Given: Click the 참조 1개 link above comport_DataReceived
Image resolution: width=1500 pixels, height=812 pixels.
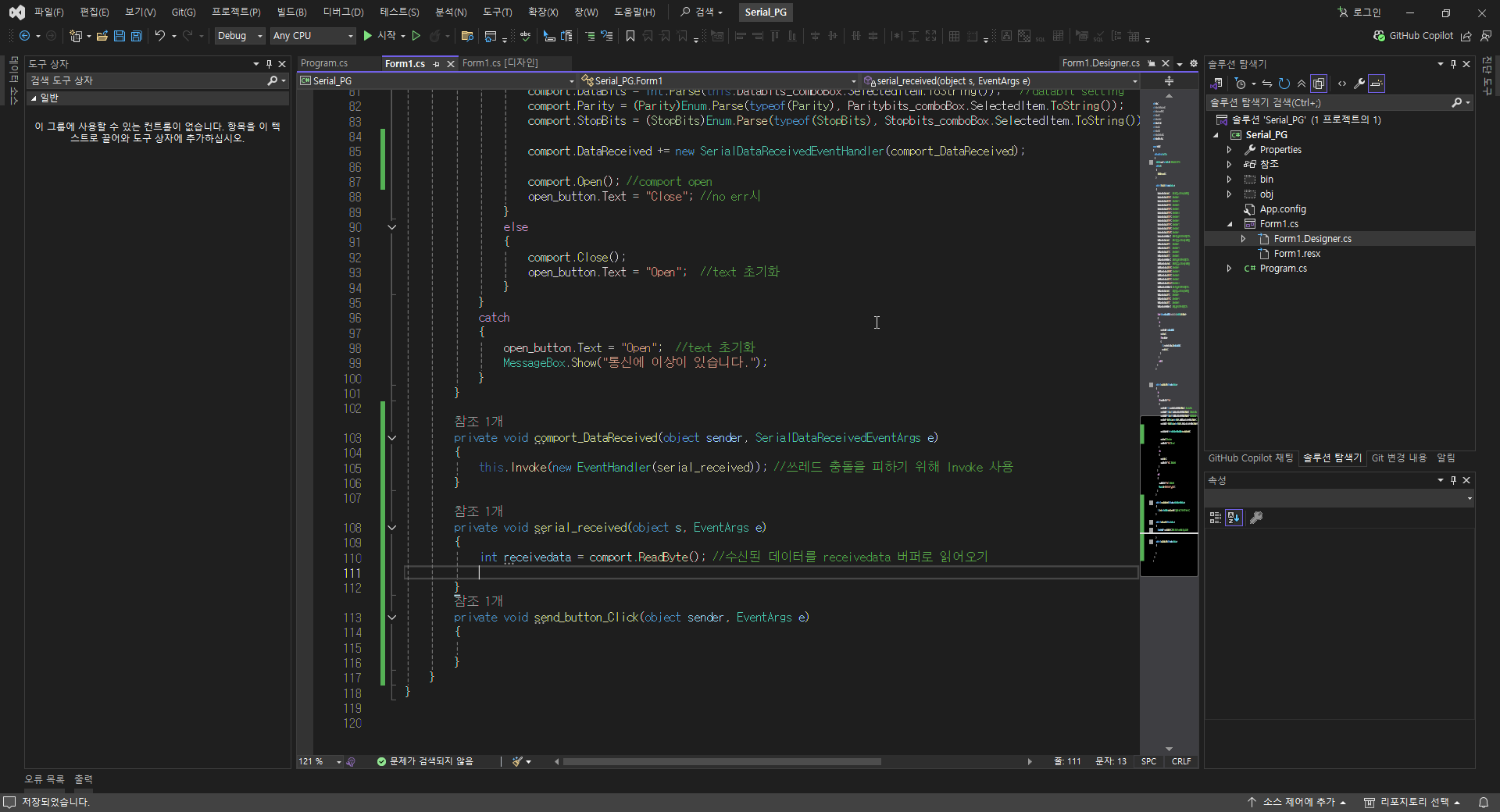Looking at the screenshot, I should 478,422.
